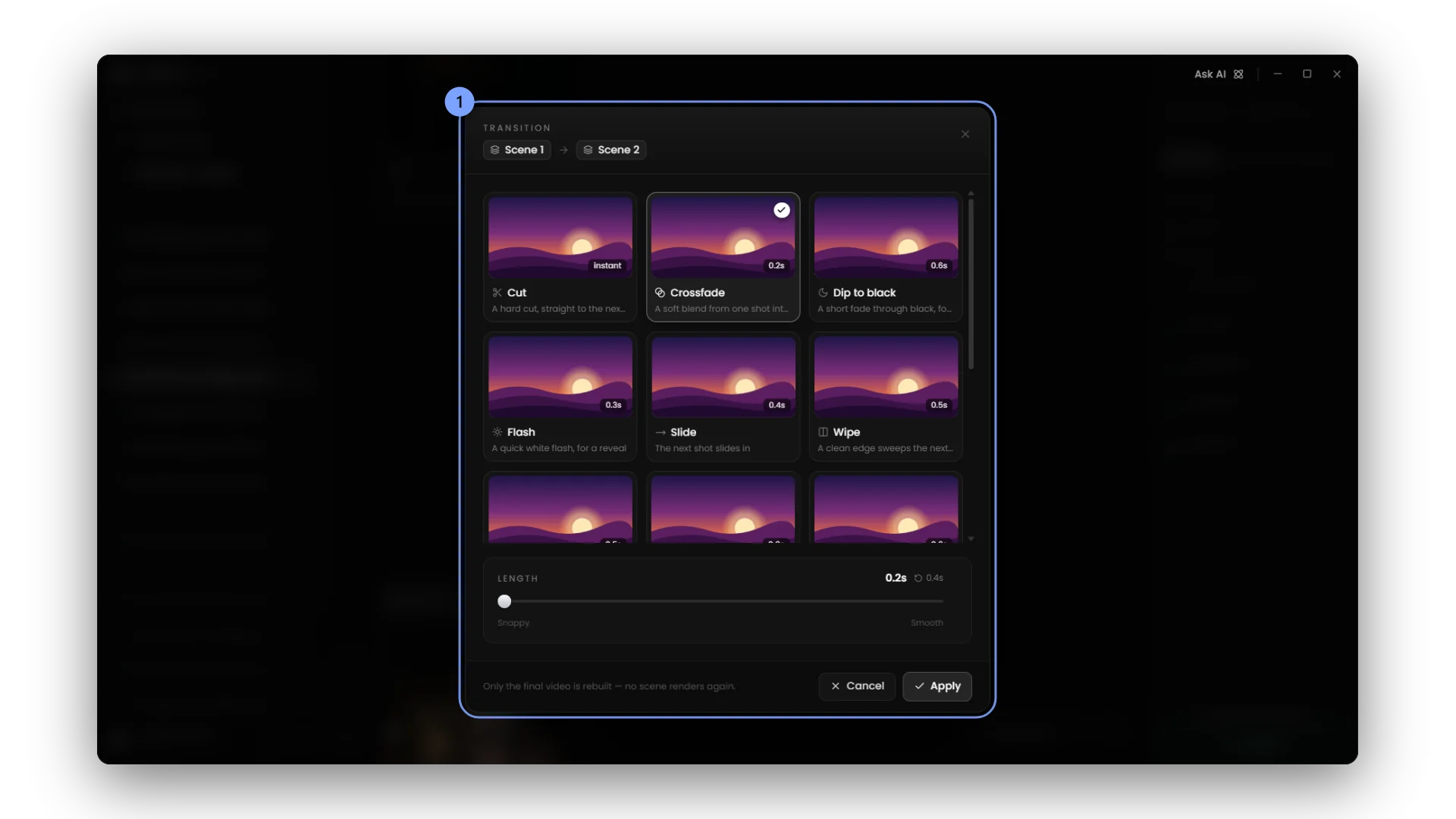
Task: Click the scissors icon beside Cut
Action: [x=497, y=293]
